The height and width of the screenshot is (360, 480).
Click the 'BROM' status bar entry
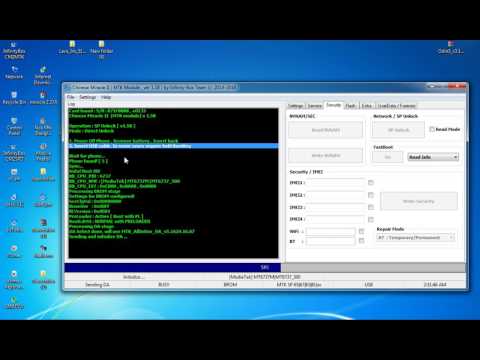point(230,285)
